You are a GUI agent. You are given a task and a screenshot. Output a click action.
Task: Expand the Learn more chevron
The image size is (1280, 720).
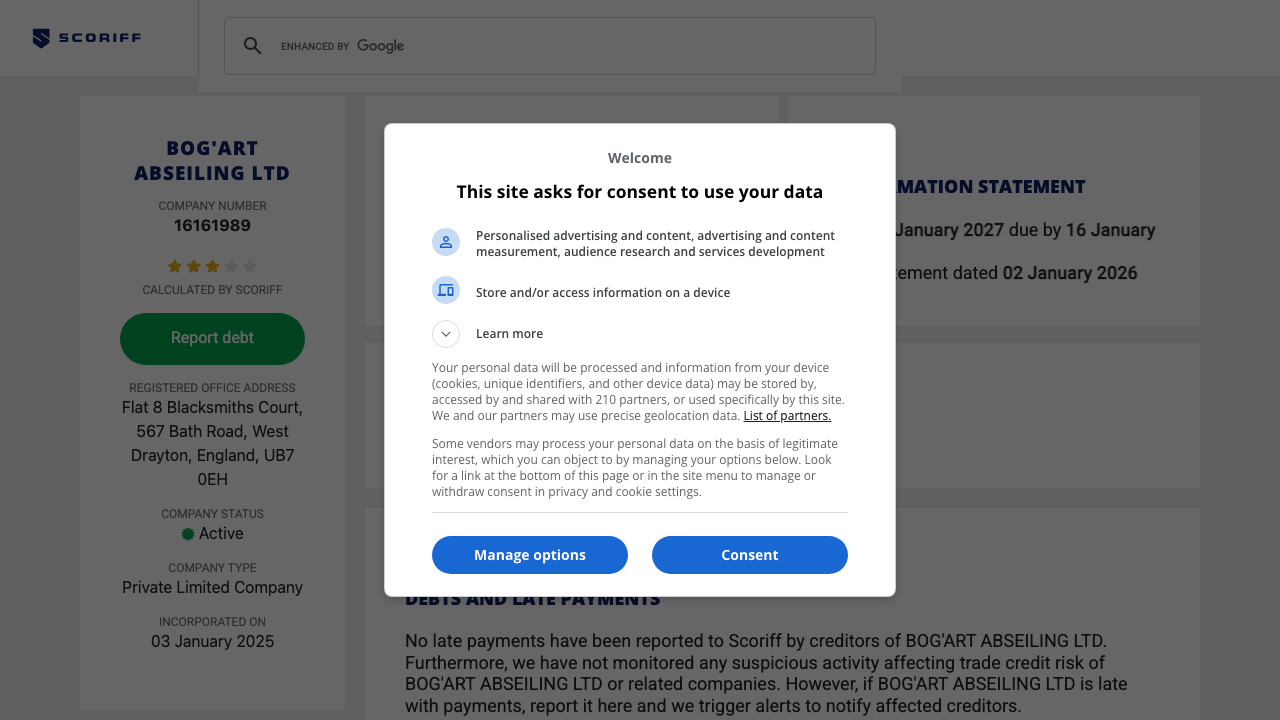coord(446,334)
